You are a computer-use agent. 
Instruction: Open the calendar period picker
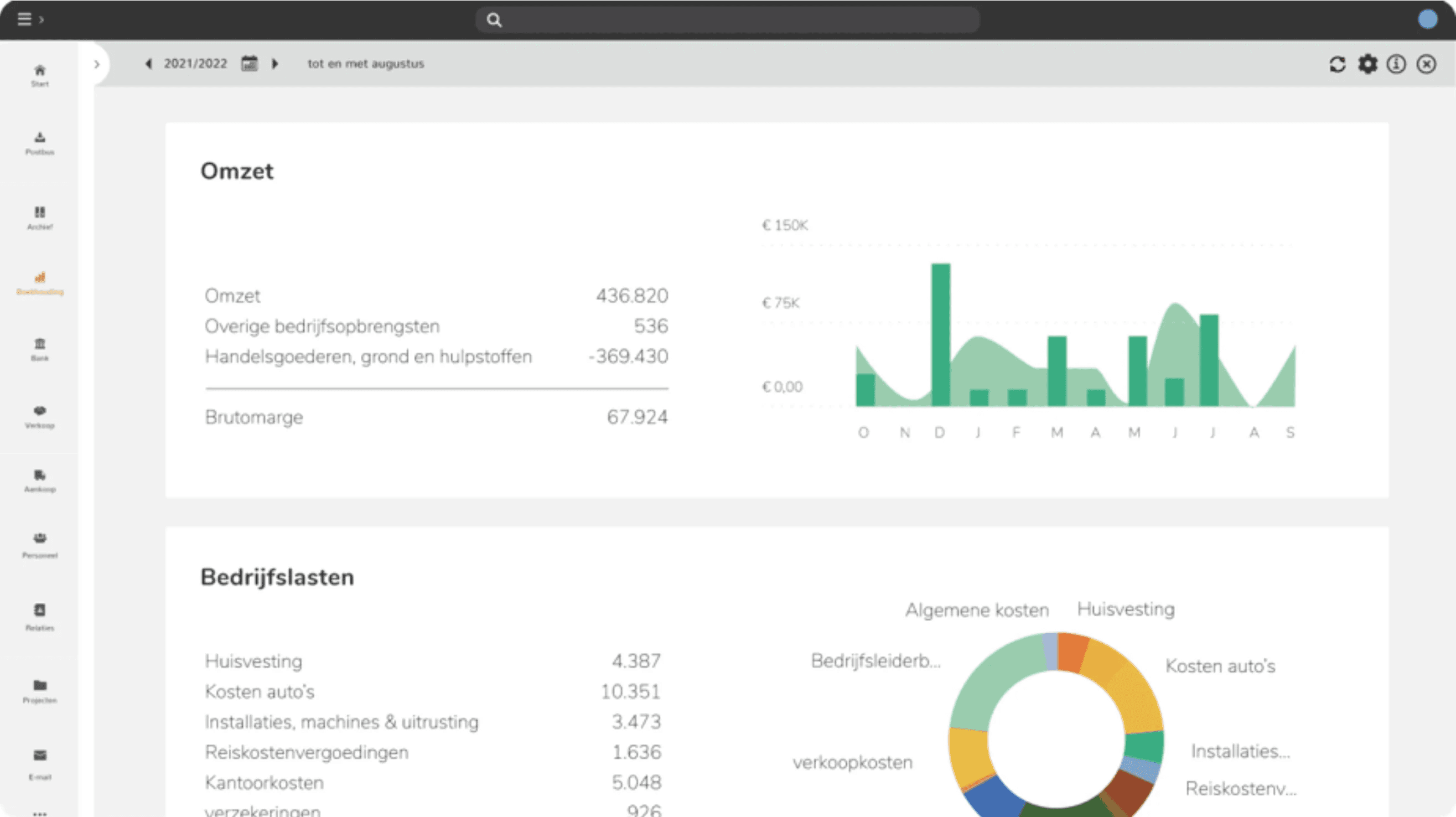point(249,63)
